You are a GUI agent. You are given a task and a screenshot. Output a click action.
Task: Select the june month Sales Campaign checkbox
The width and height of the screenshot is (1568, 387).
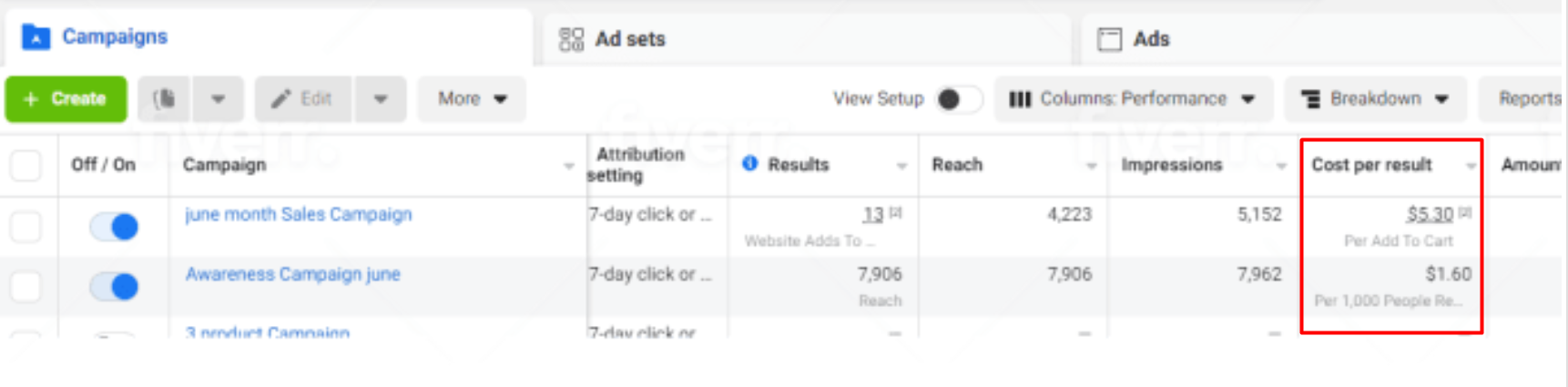pyautogui.click(x=25, y=227)
